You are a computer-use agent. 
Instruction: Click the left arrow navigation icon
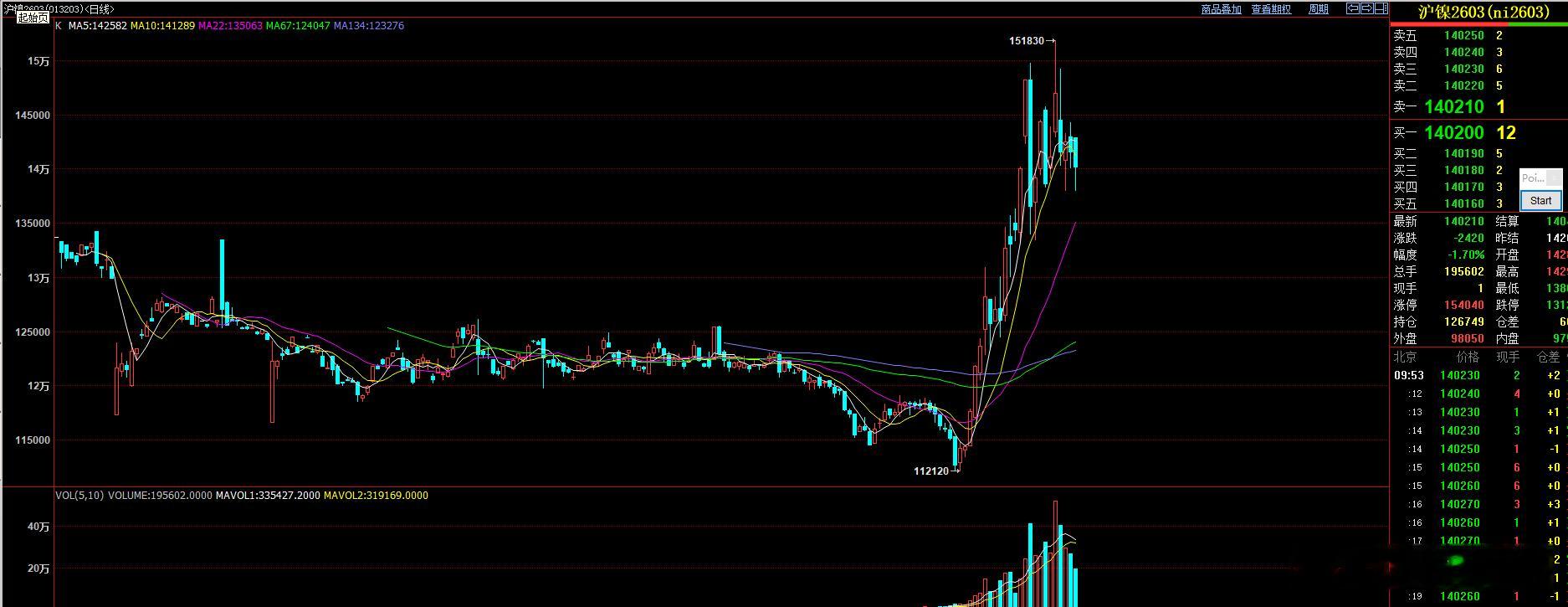click(1352, 8)
